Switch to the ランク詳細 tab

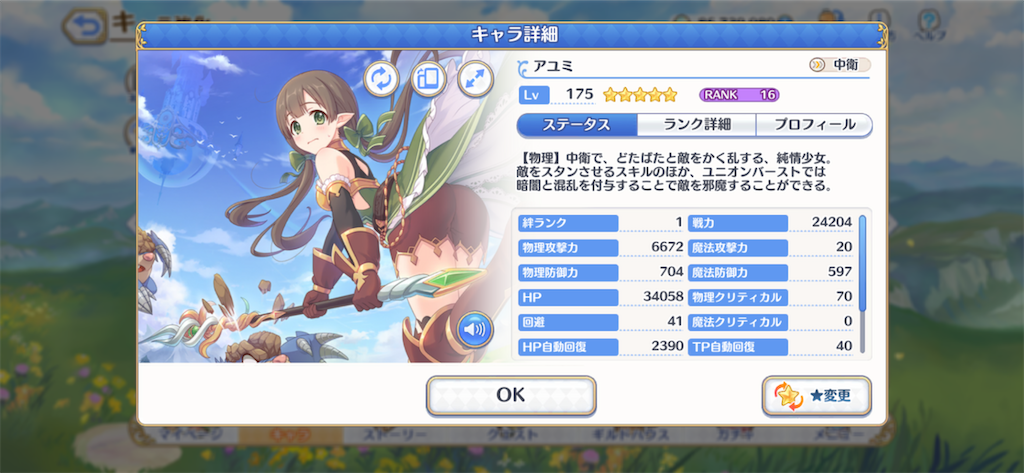coord(696,125)
